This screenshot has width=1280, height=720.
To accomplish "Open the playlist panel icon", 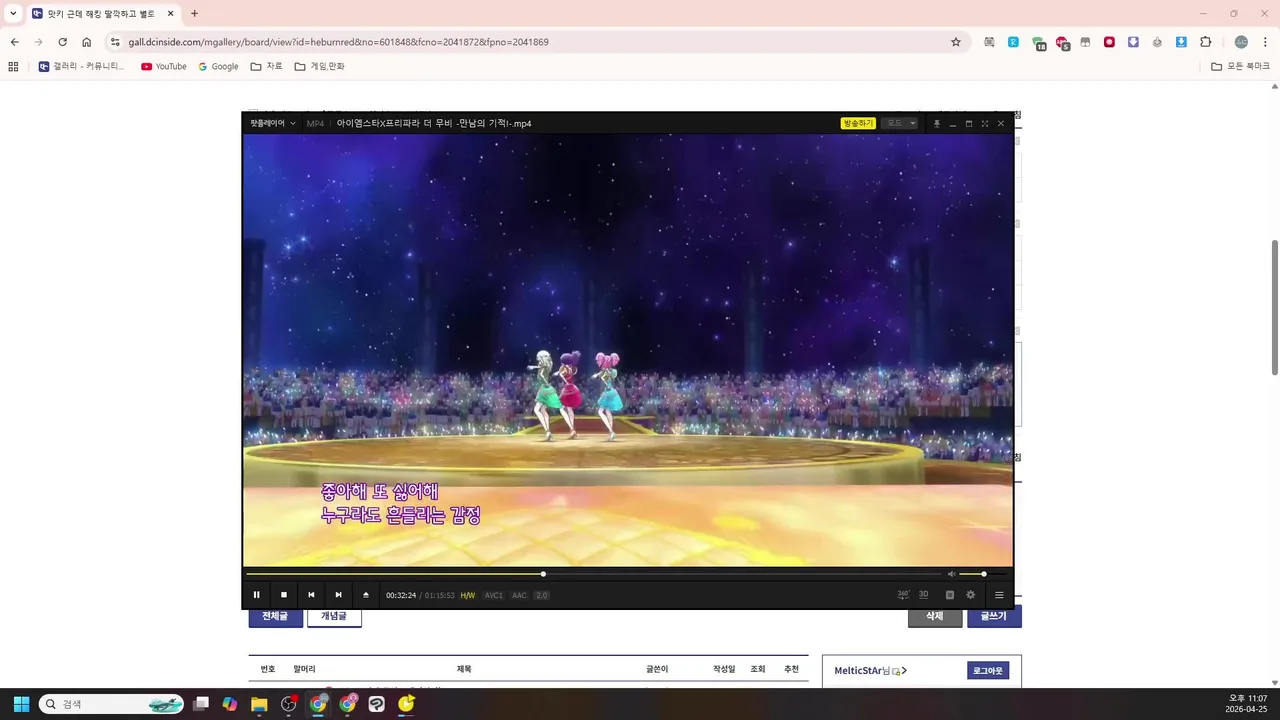I will [950, 595].
